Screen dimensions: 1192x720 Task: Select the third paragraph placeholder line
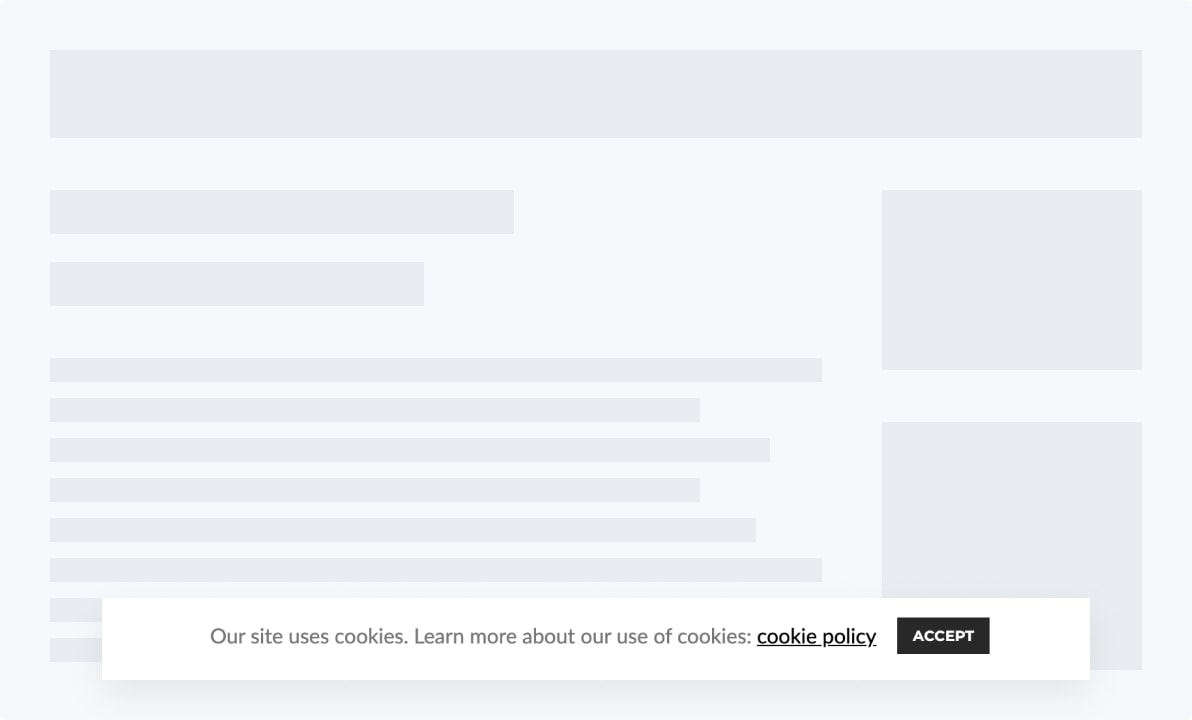409,450
